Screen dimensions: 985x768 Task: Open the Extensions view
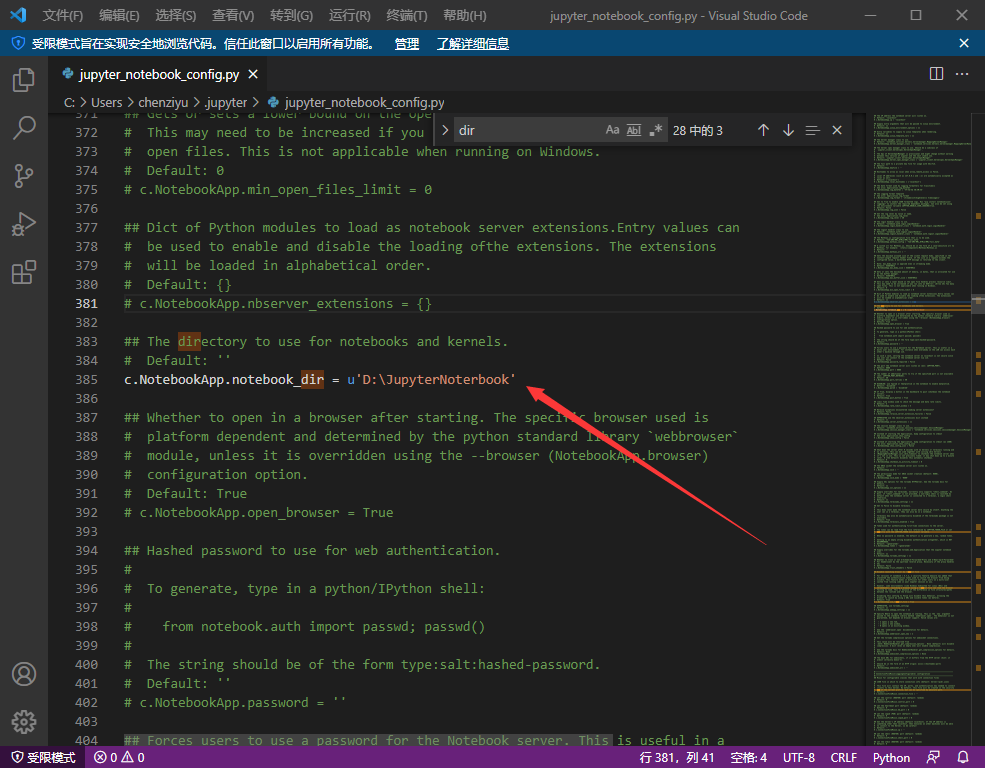click(24, 273)
